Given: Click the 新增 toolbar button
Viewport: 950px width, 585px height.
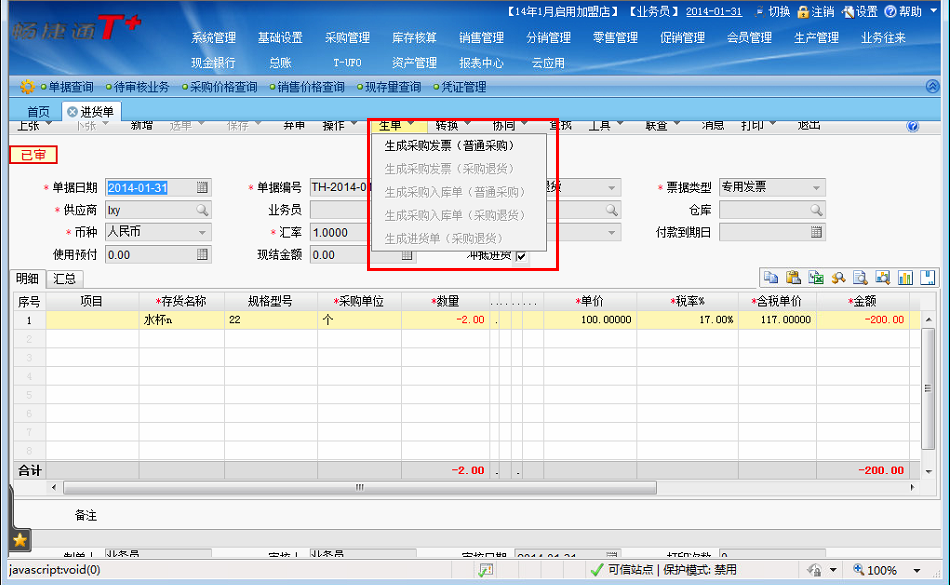Looking at the screenshot, I should [x=142, y=125].
